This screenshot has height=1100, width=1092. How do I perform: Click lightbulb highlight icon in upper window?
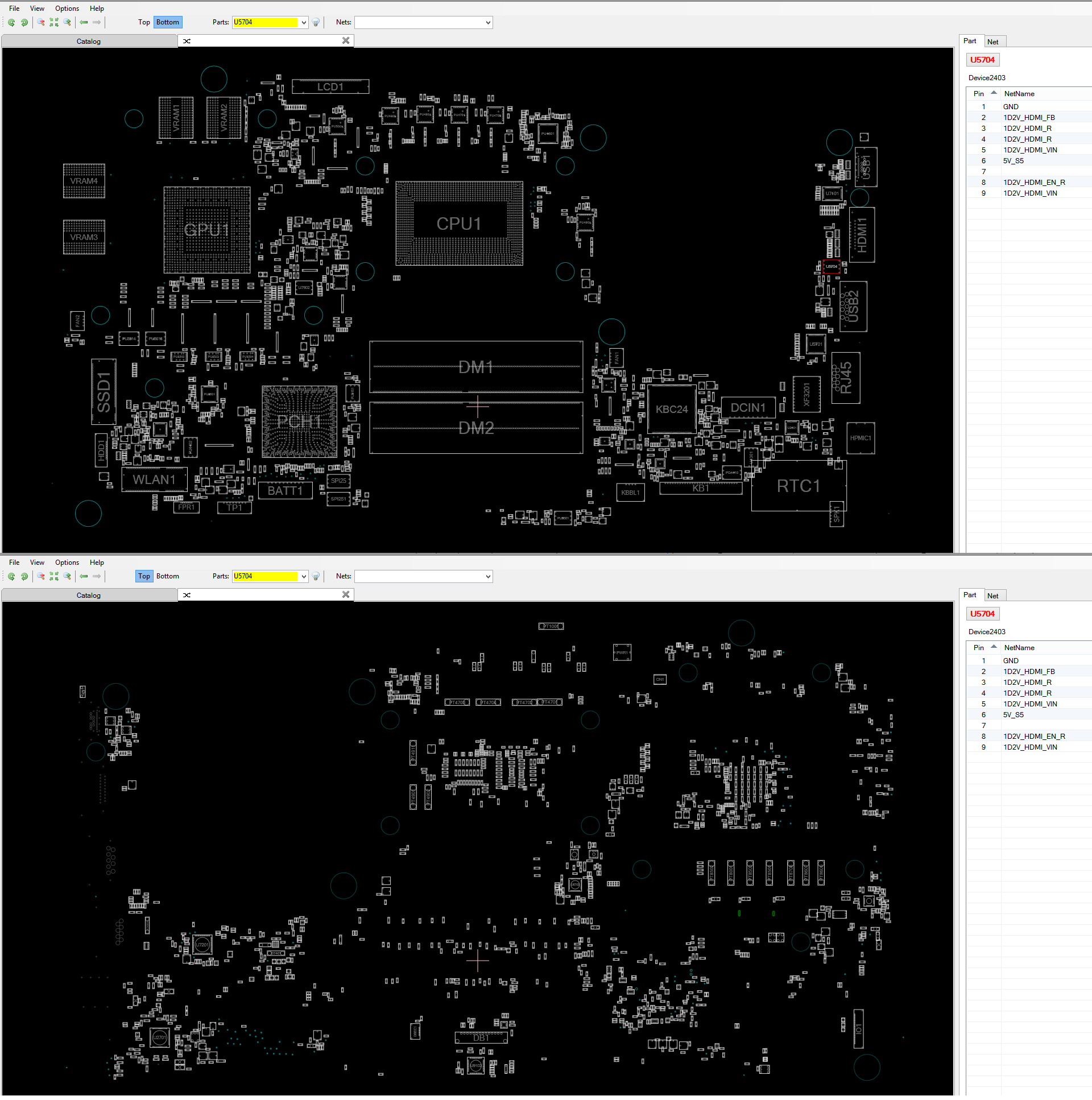pyautogui.click(x=316, y=22)
